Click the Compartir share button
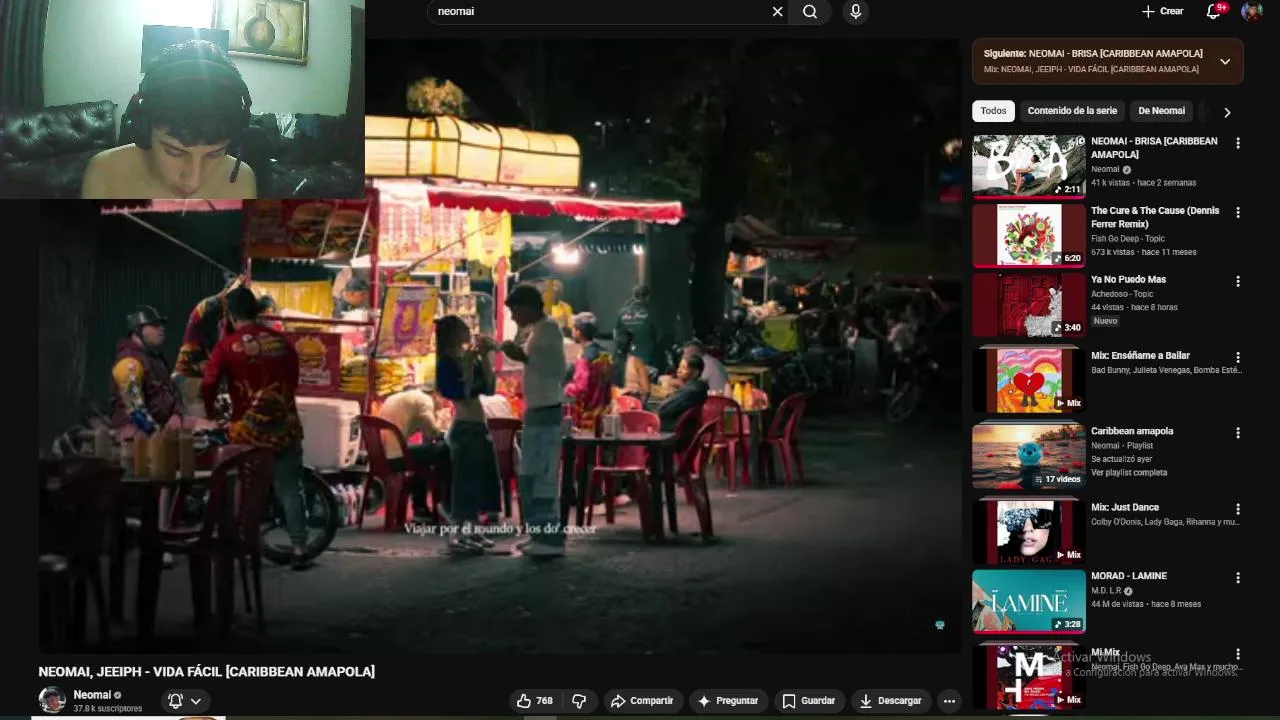Screen dimensions: 1280x720 642,701
